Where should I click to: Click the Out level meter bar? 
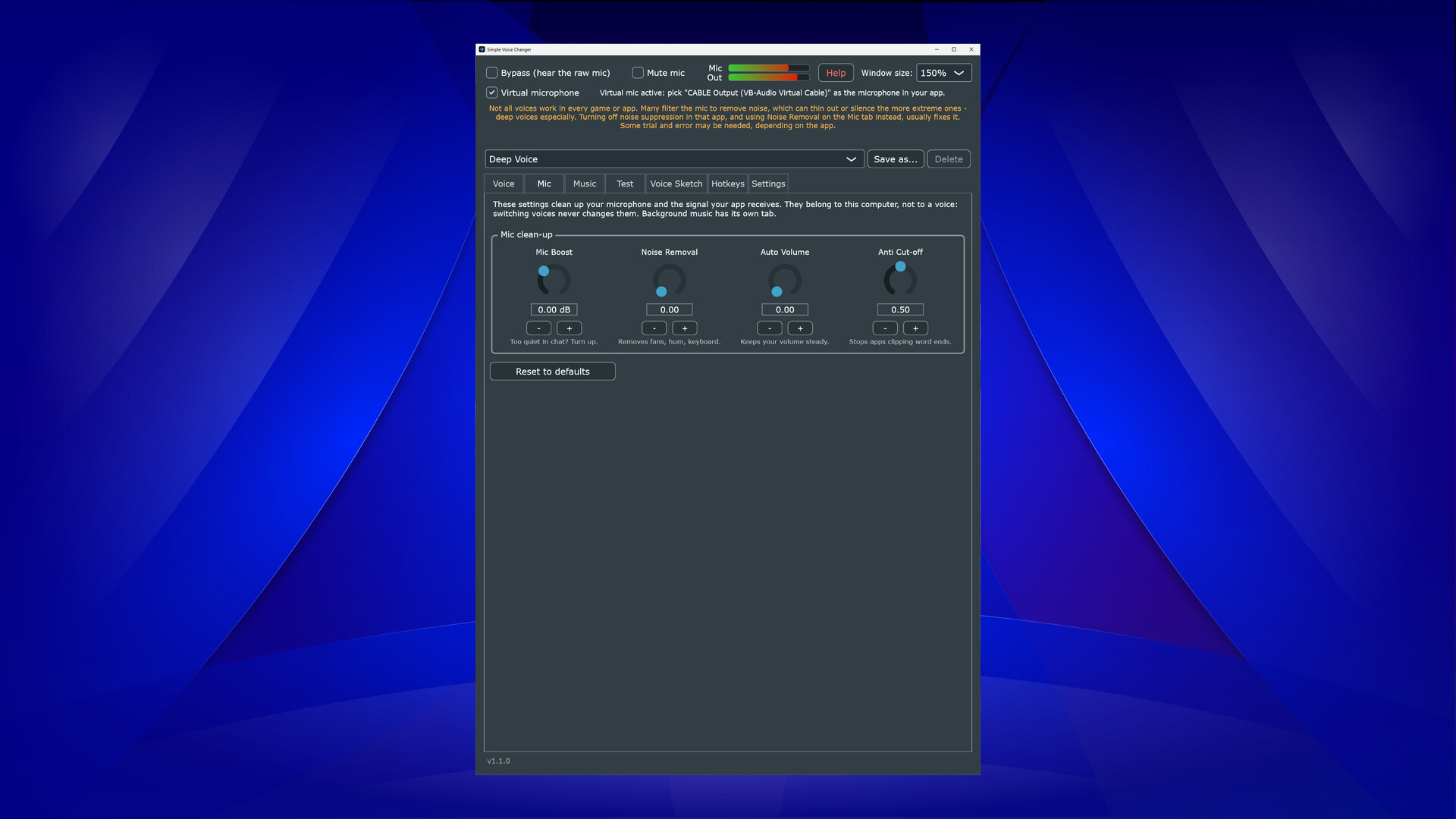(768, 77)
